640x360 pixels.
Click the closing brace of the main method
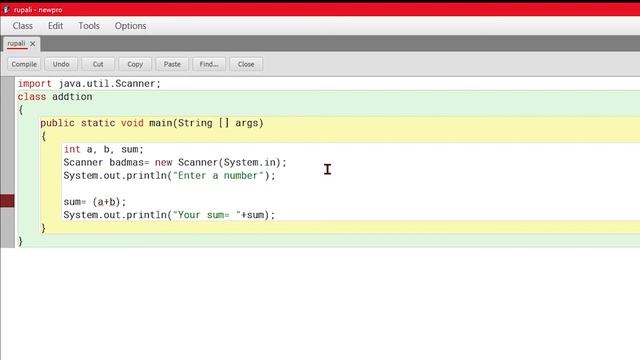coord(43,228)
